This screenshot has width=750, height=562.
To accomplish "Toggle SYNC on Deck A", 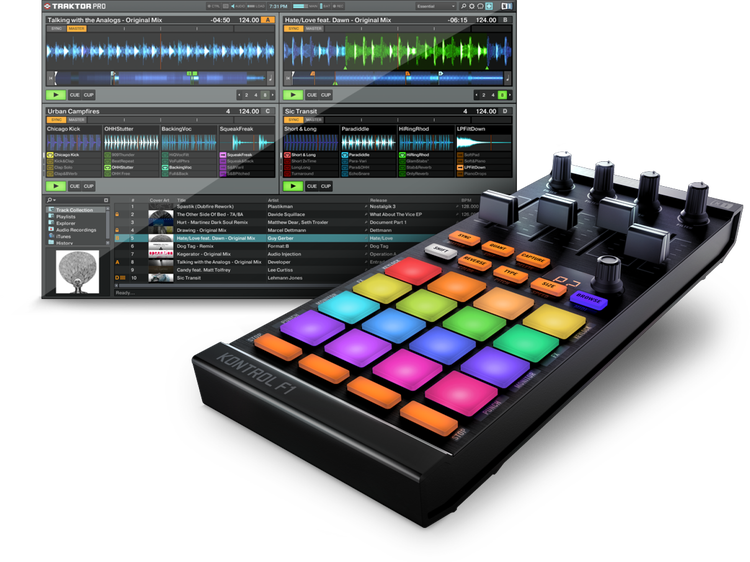I will pos(56,29).
